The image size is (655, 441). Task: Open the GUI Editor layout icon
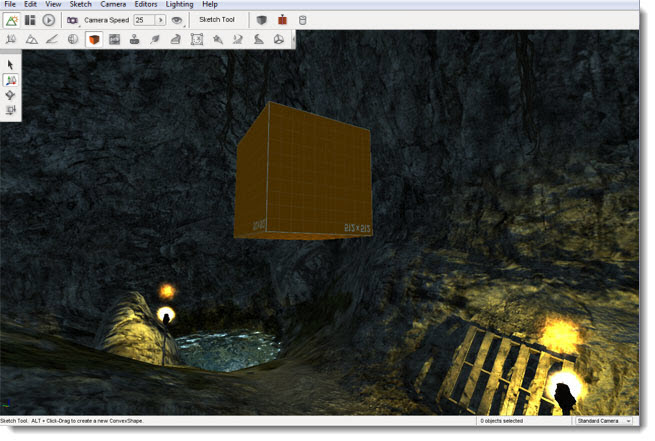[30, 20]
